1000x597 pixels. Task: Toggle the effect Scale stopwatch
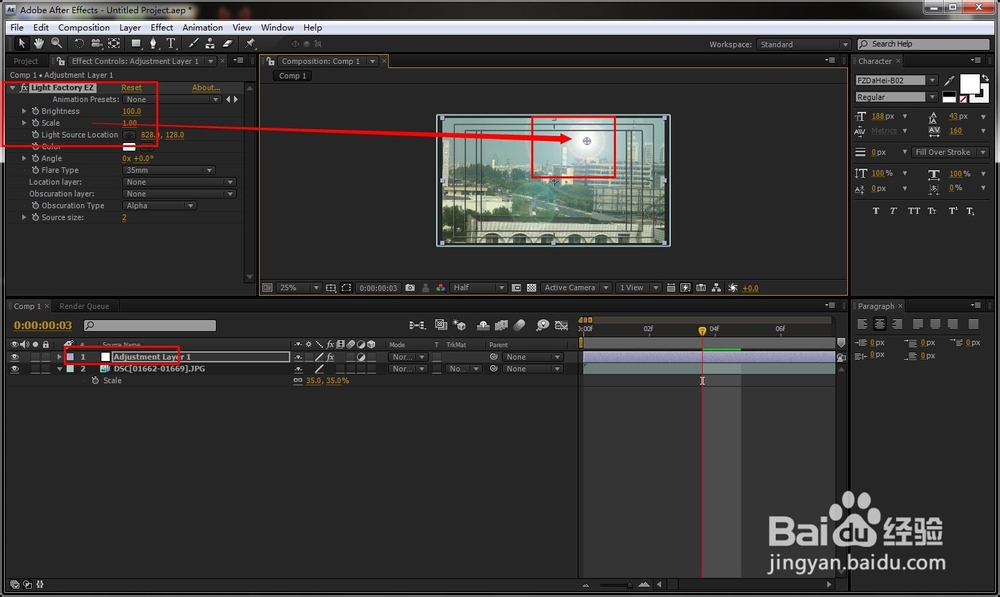35,122
